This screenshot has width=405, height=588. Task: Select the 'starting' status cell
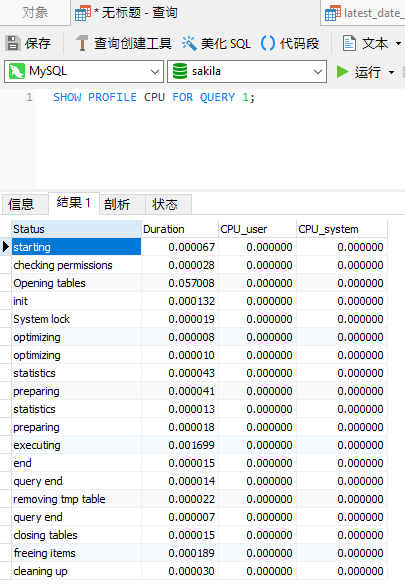pyautogui.click(x=76, y=247)
